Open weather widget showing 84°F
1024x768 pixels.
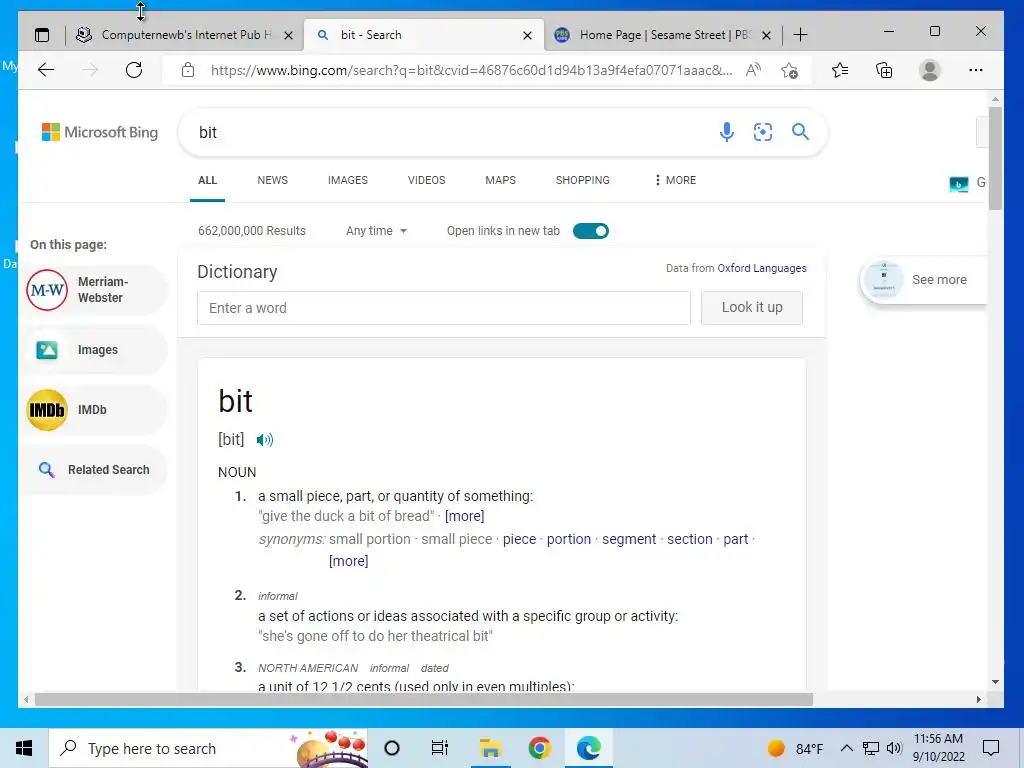click(795, 748)
